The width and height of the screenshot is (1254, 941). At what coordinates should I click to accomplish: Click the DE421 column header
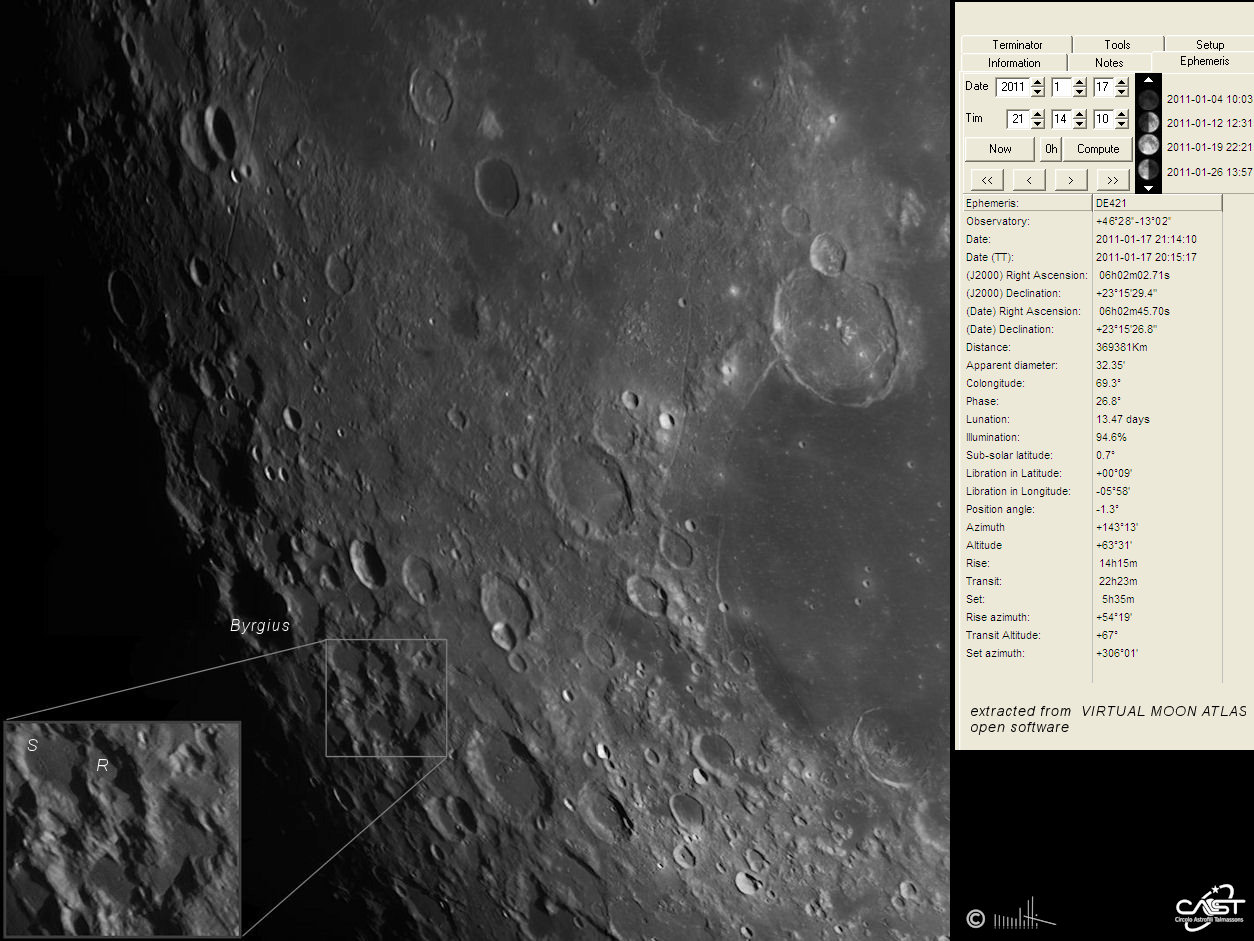coord(1157,203)
